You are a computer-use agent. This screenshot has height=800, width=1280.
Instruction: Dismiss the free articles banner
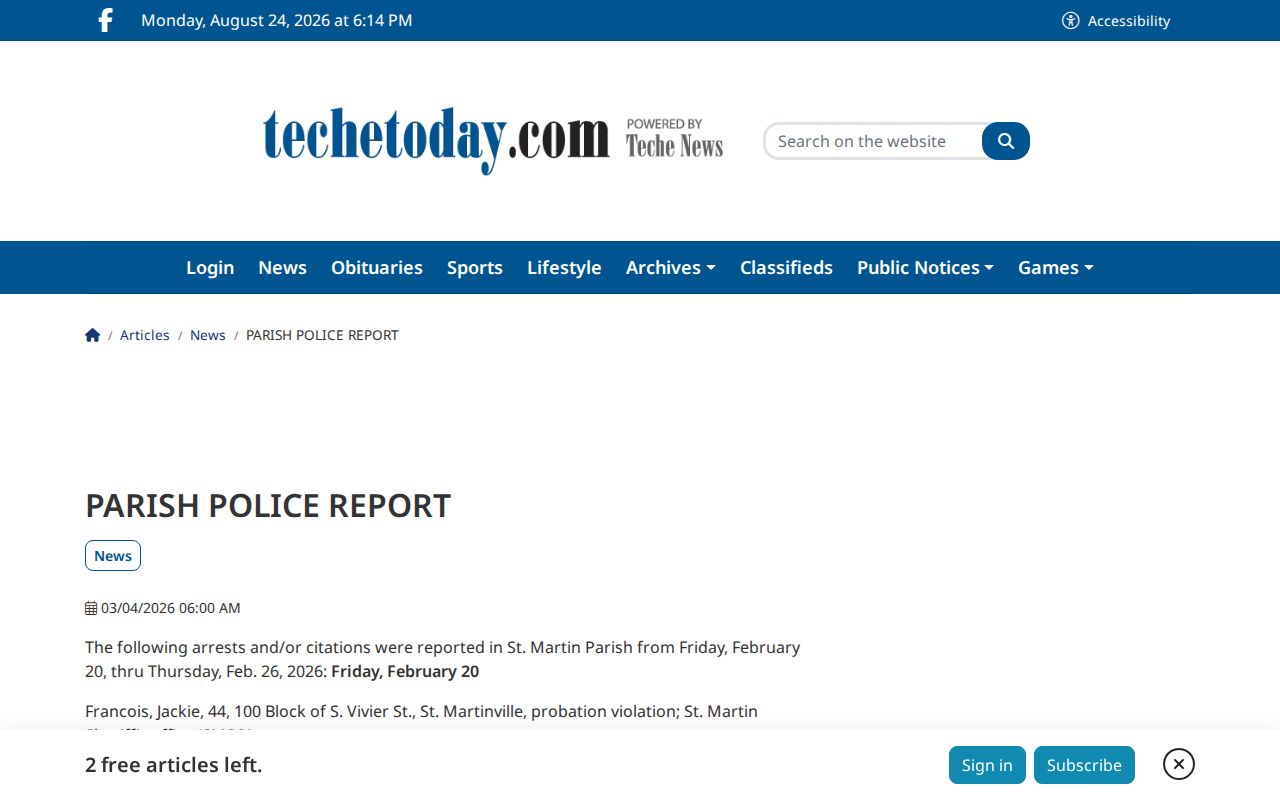tap(1179, 764)
